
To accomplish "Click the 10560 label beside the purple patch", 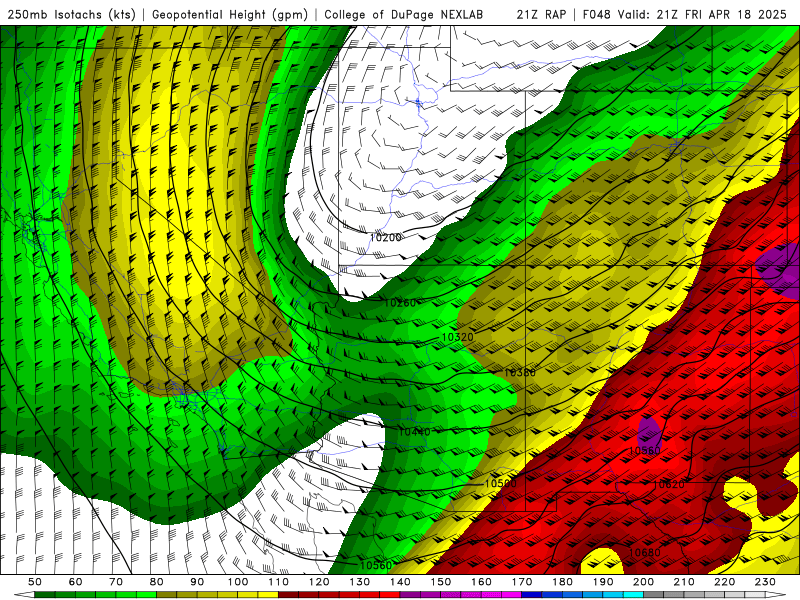I will pyautogui.click(x=645, y=451).
